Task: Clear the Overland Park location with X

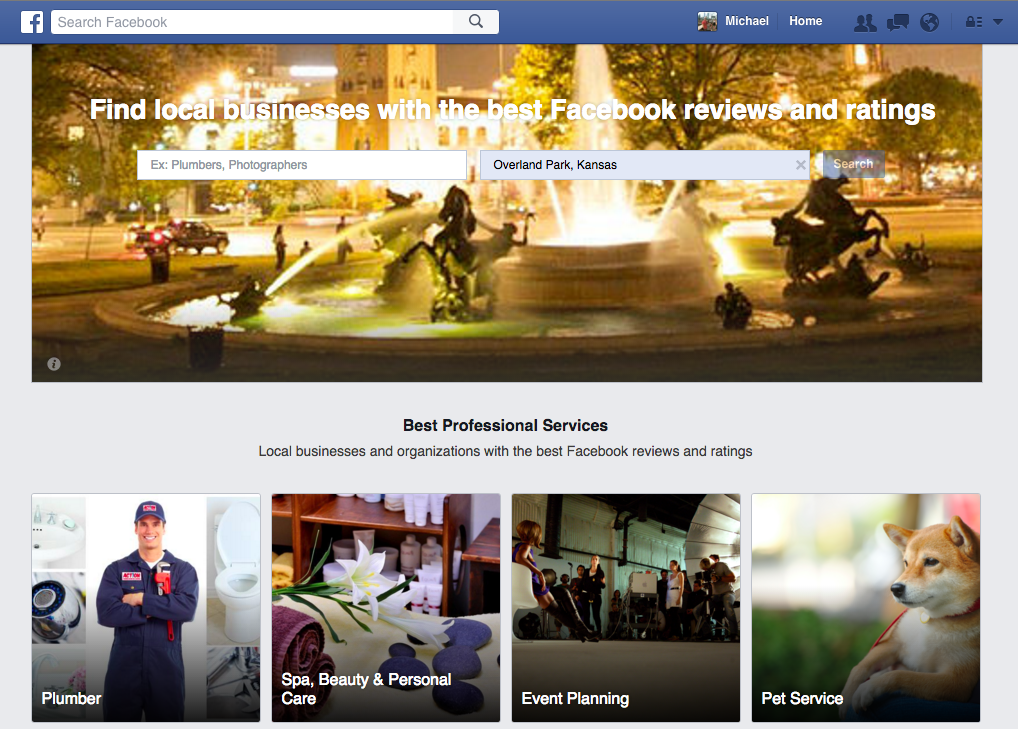Action: pyautogui.click(x=801, y=165)
